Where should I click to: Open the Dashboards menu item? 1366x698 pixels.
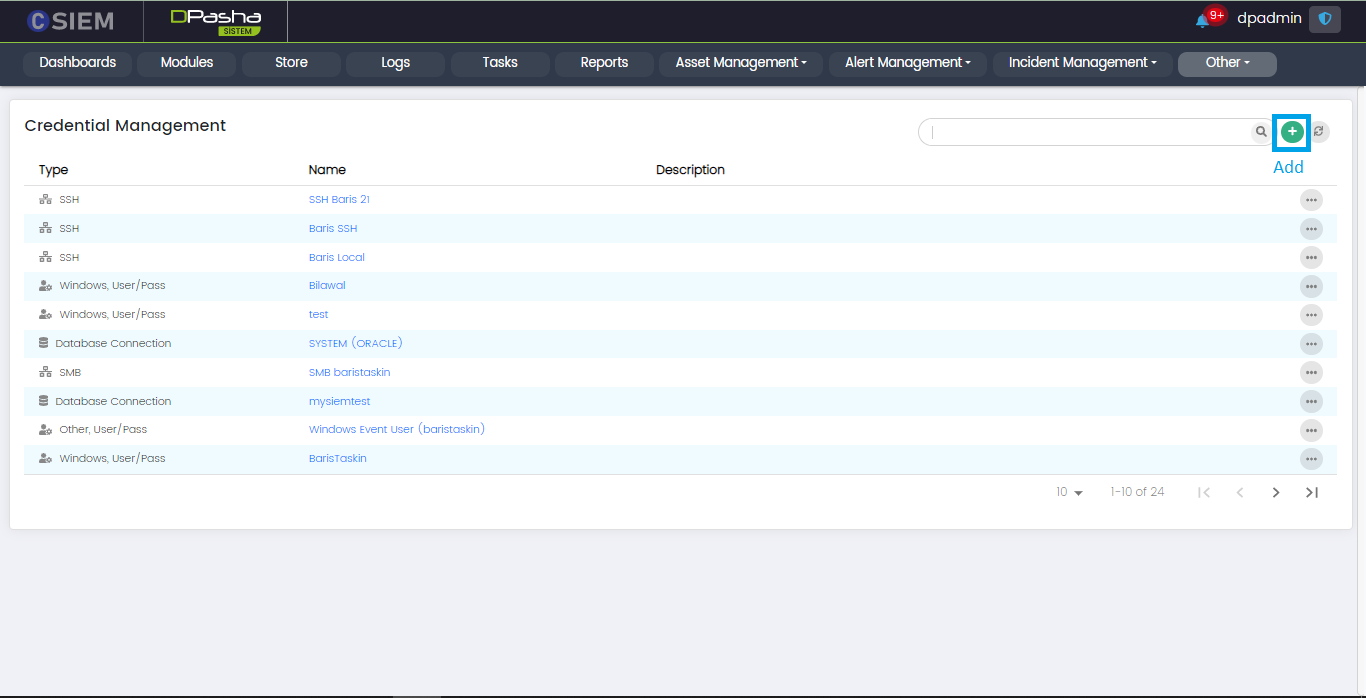coord(78,63)
